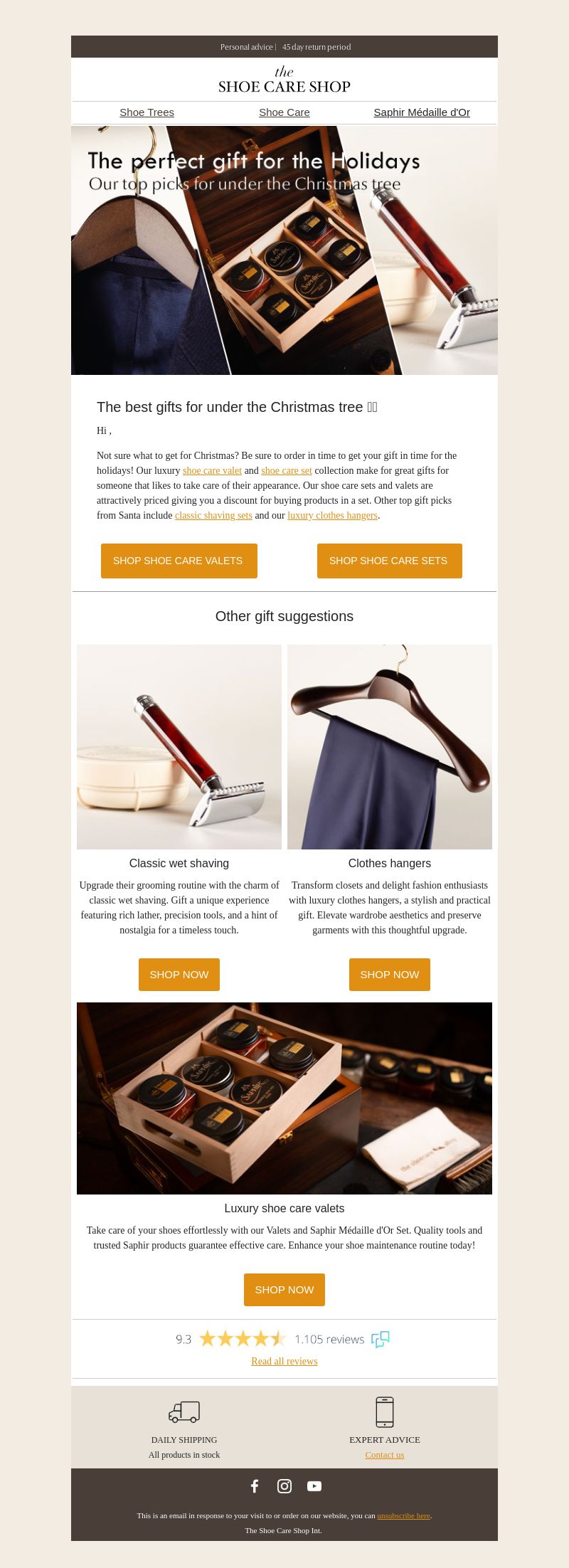569x1568 pixels.
Task: Open the Facebook icon in footer
Action: [255, 1485]
